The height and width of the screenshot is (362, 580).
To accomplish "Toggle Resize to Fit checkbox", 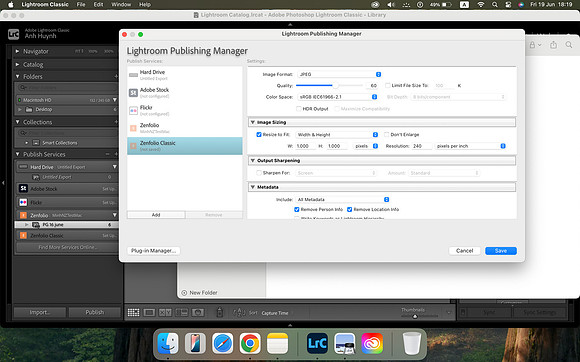I will click(x=259, y=135).
